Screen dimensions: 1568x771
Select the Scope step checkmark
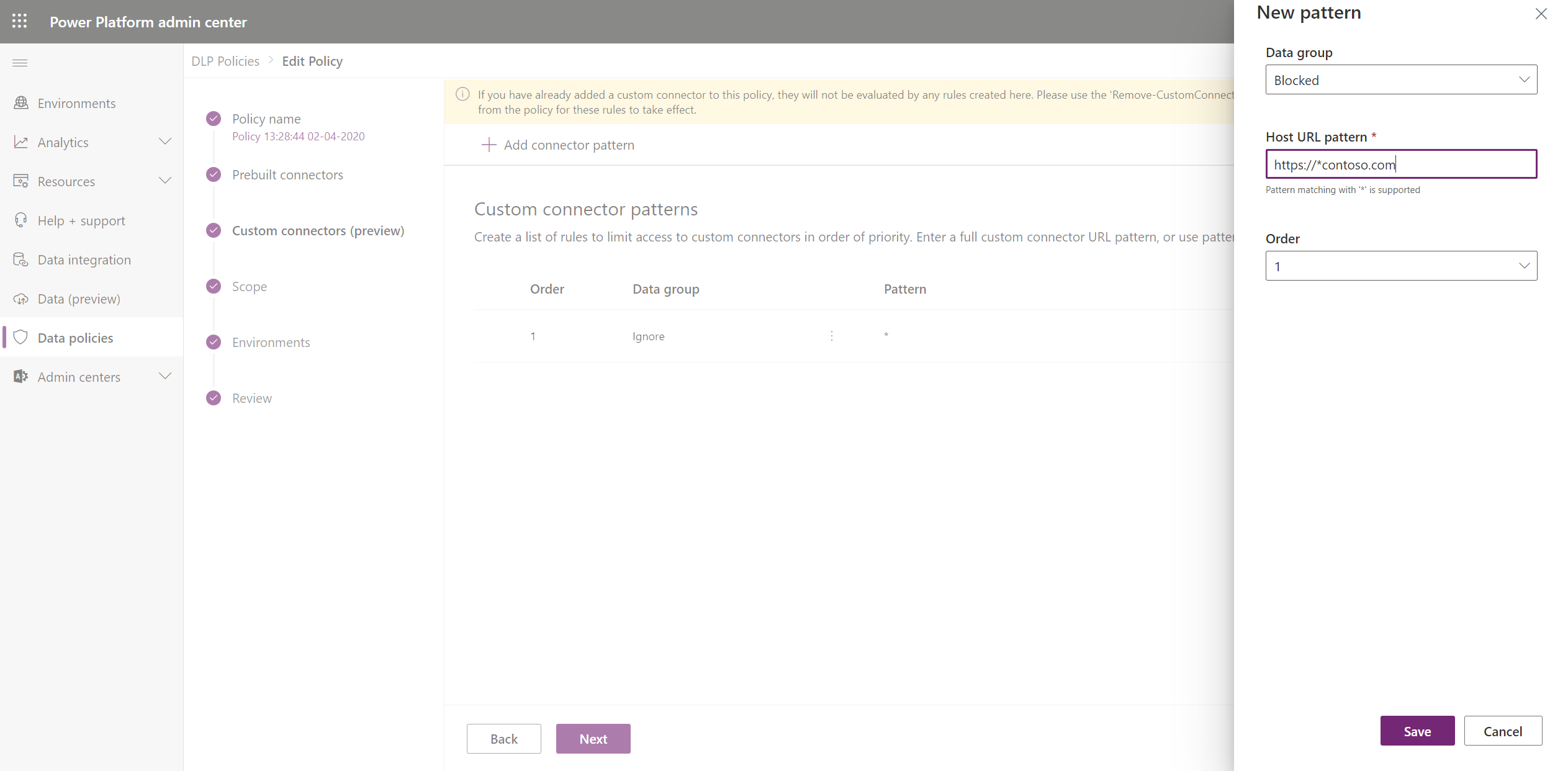pos(214,286)
